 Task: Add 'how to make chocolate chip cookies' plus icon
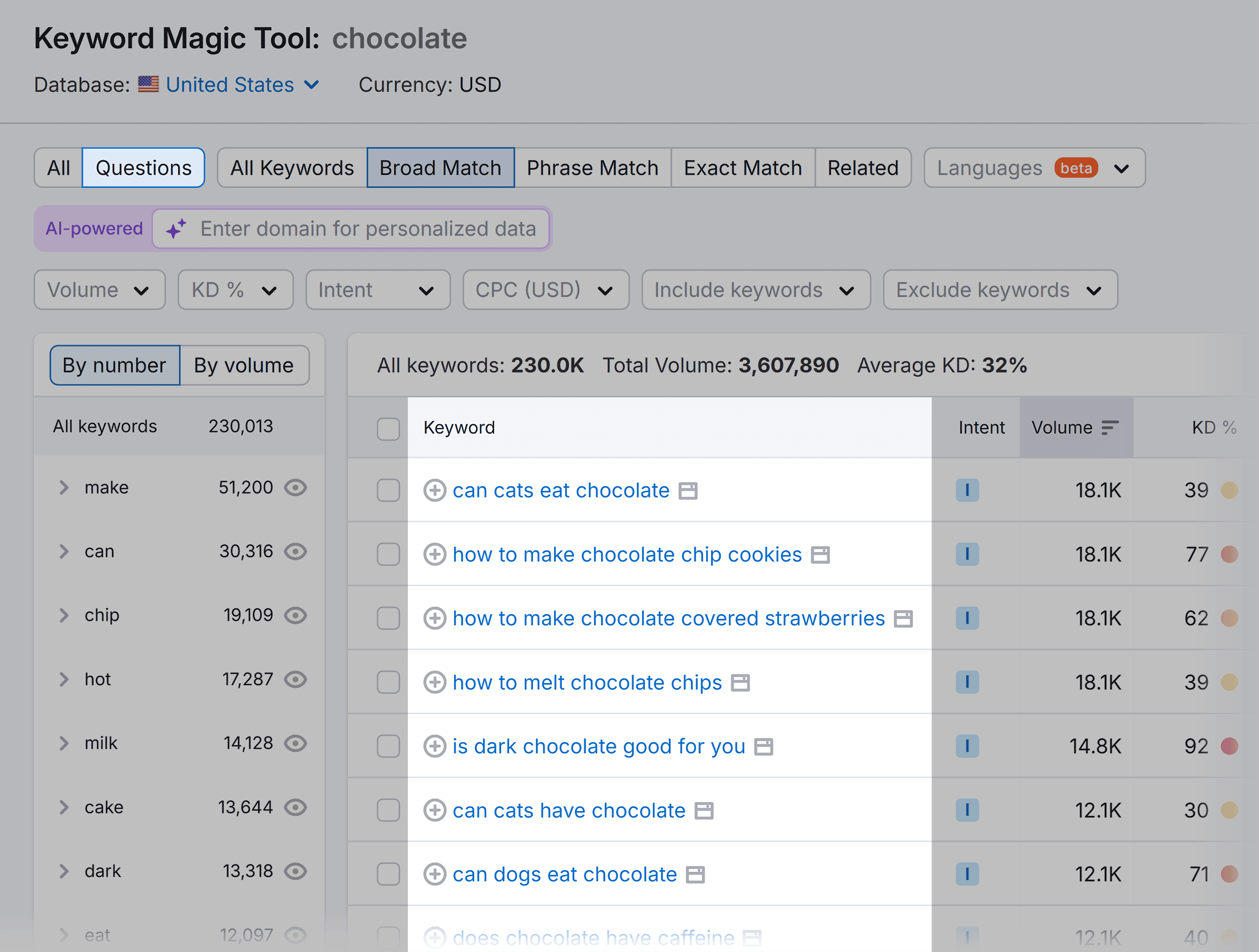(x=435, y=554)
